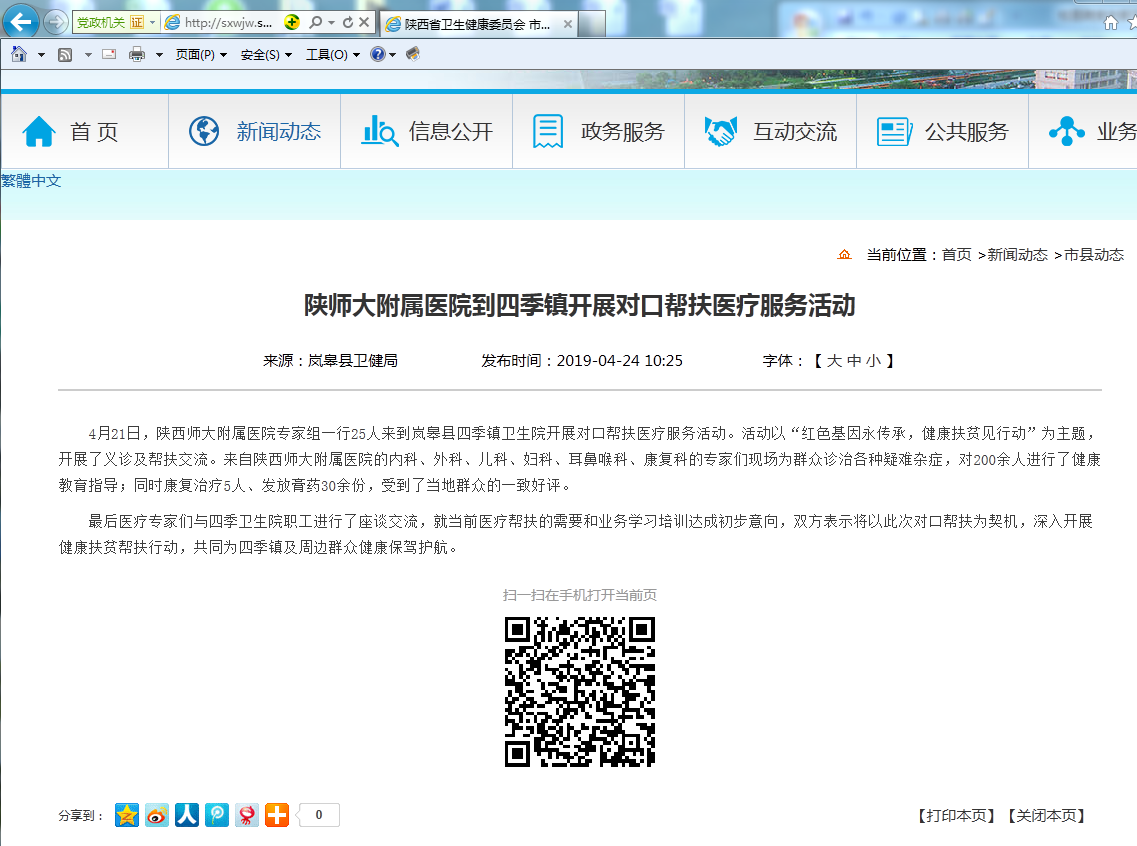Open the 安全(S) menu
1137x846 pixels.
click(266, 54)
